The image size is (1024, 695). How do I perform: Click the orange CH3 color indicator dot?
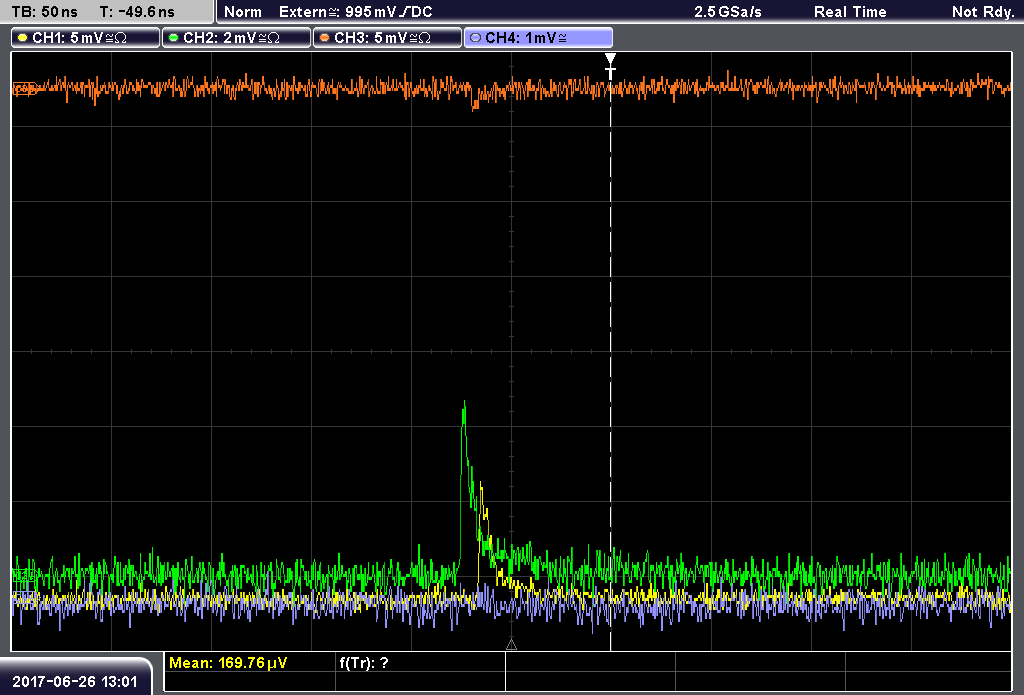325,38
